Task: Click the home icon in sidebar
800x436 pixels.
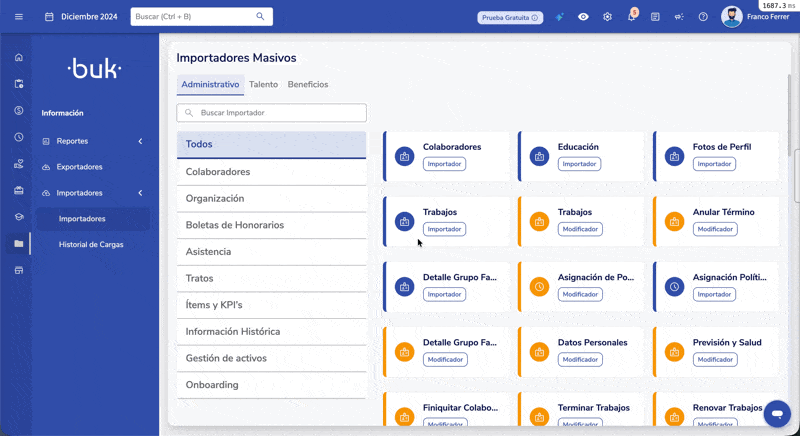Action: (18, 57)
